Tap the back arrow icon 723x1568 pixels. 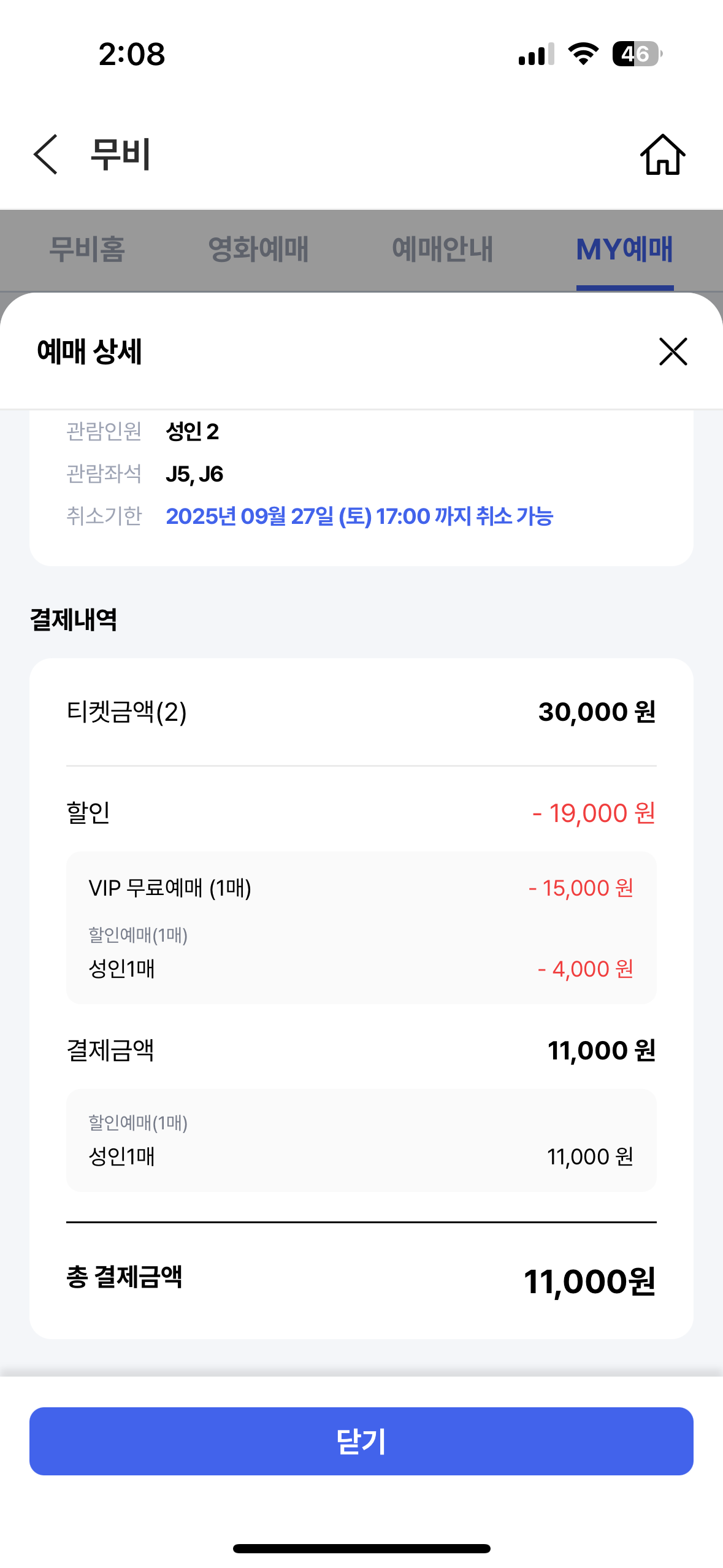[x=46, y=155]
